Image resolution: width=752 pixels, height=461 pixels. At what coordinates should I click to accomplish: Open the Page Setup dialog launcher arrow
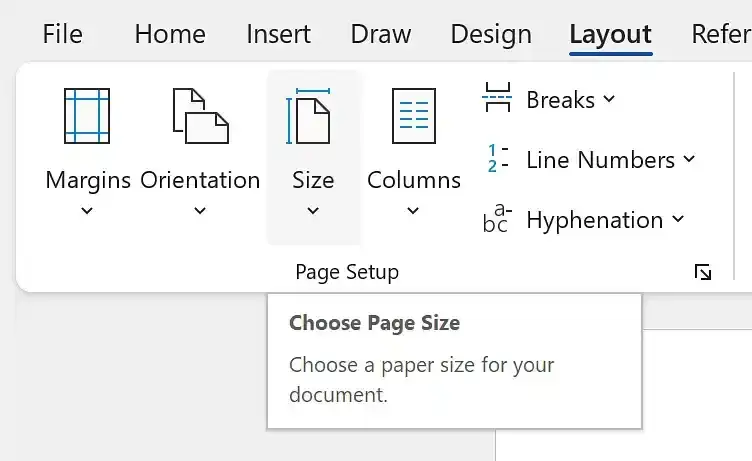pos(703,272)
